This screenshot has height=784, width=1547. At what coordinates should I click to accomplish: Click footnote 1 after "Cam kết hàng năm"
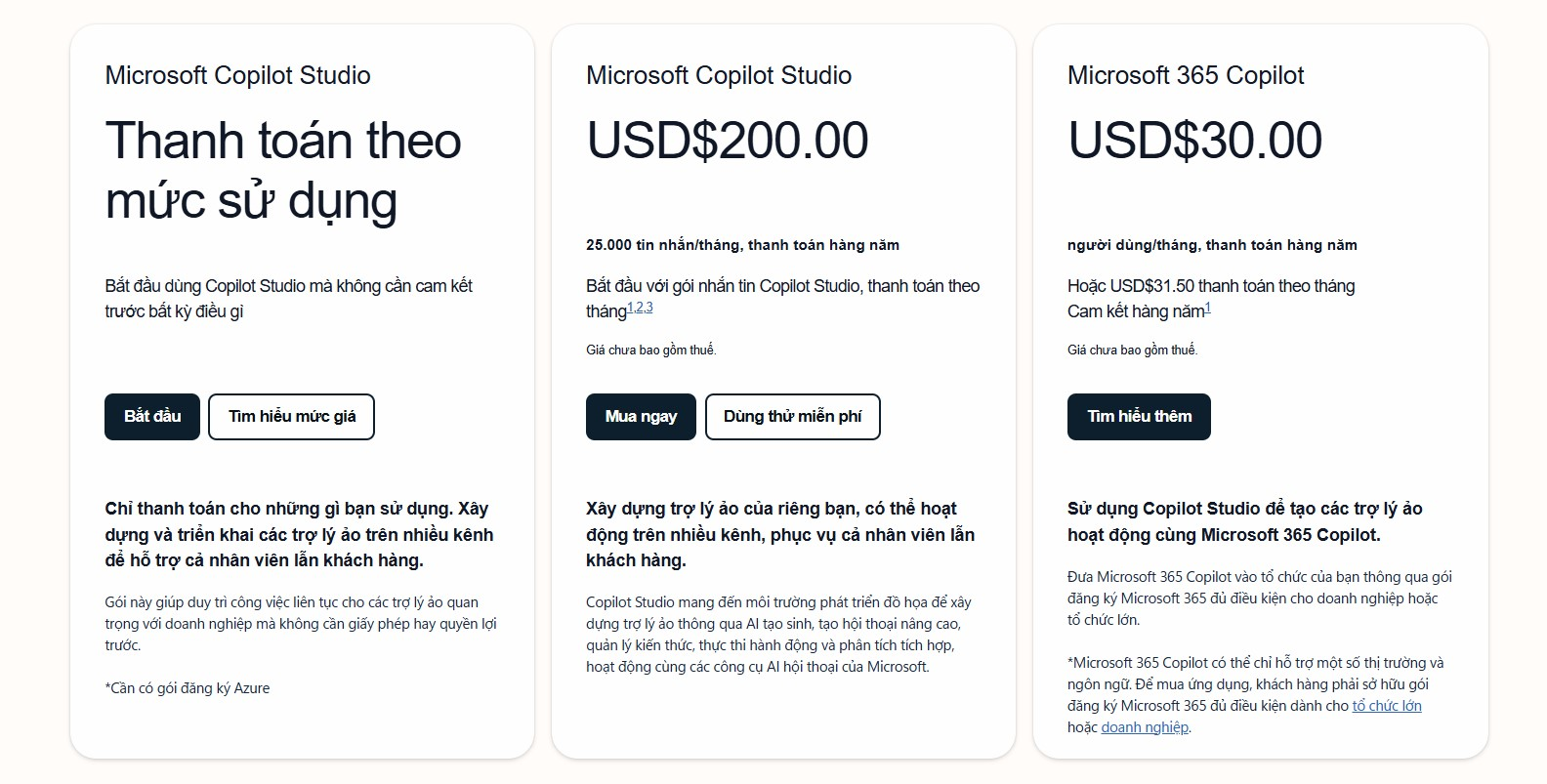pos(1208,308)
